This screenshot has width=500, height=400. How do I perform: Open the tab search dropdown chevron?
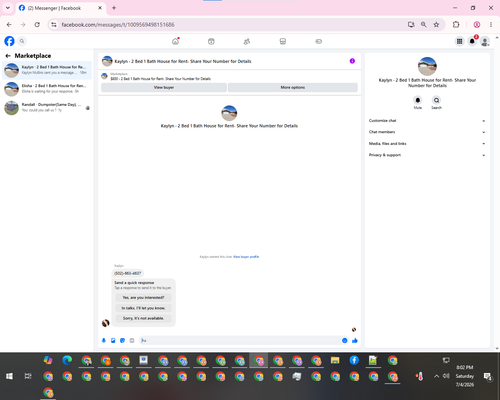[x=8, y=8]
